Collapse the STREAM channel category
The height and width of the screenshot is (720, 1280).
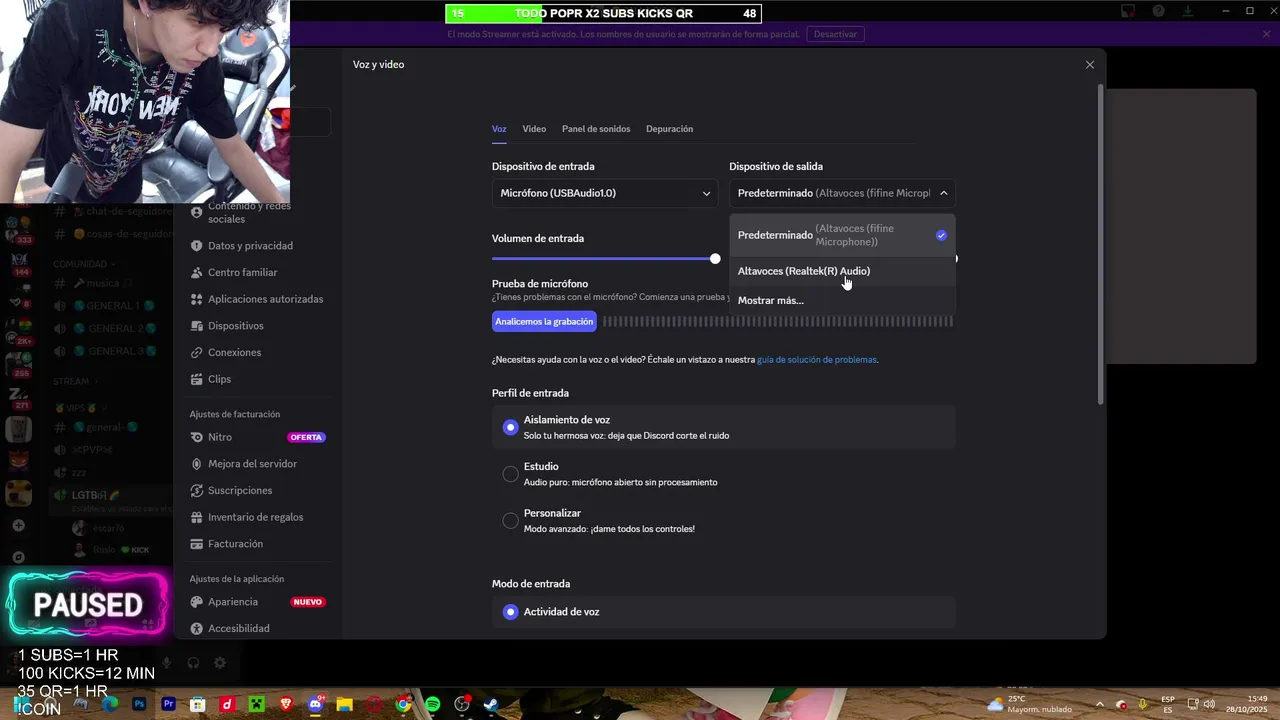tap(75, 381)
